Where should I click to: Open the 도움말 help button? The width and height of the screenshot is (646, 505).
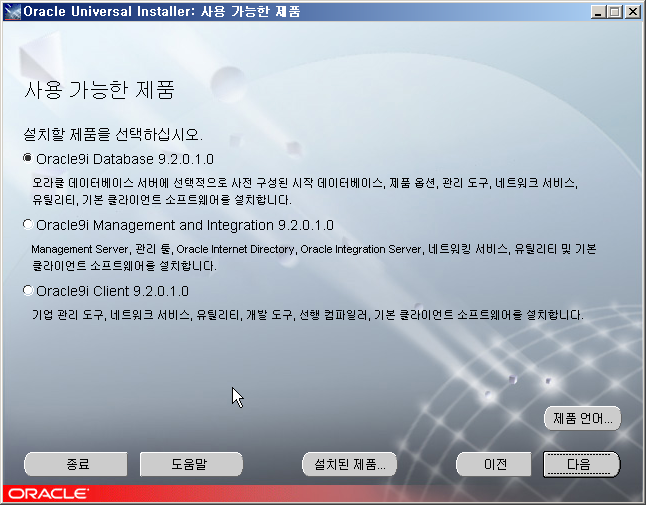pyautogui.click(x=191, y=464)
